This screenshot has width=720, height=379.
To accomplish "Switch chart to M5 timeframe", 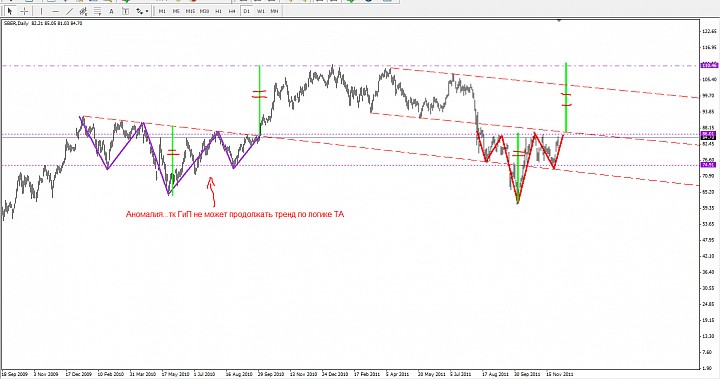I will pyautogui.click(x=176, y=11).
